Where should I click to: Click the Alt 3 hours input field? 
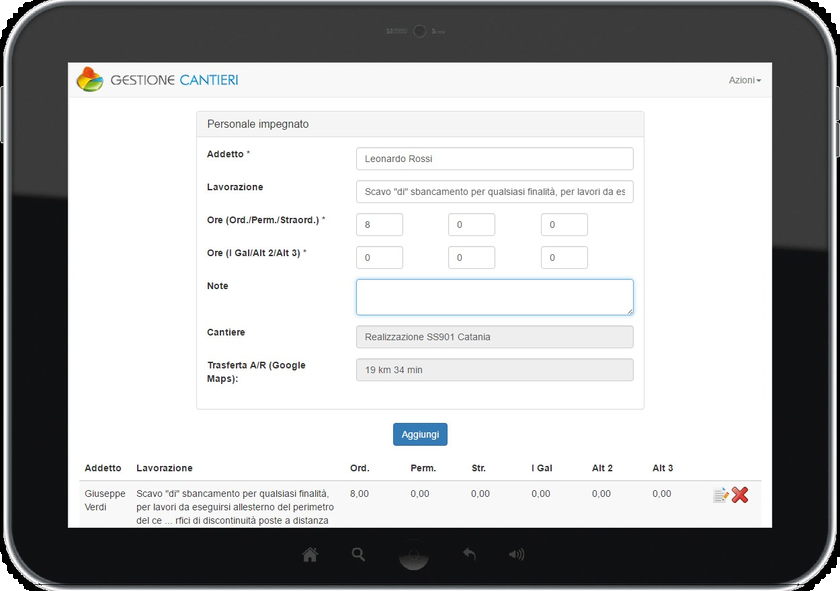pyautogui.click(x=564, y=258)
